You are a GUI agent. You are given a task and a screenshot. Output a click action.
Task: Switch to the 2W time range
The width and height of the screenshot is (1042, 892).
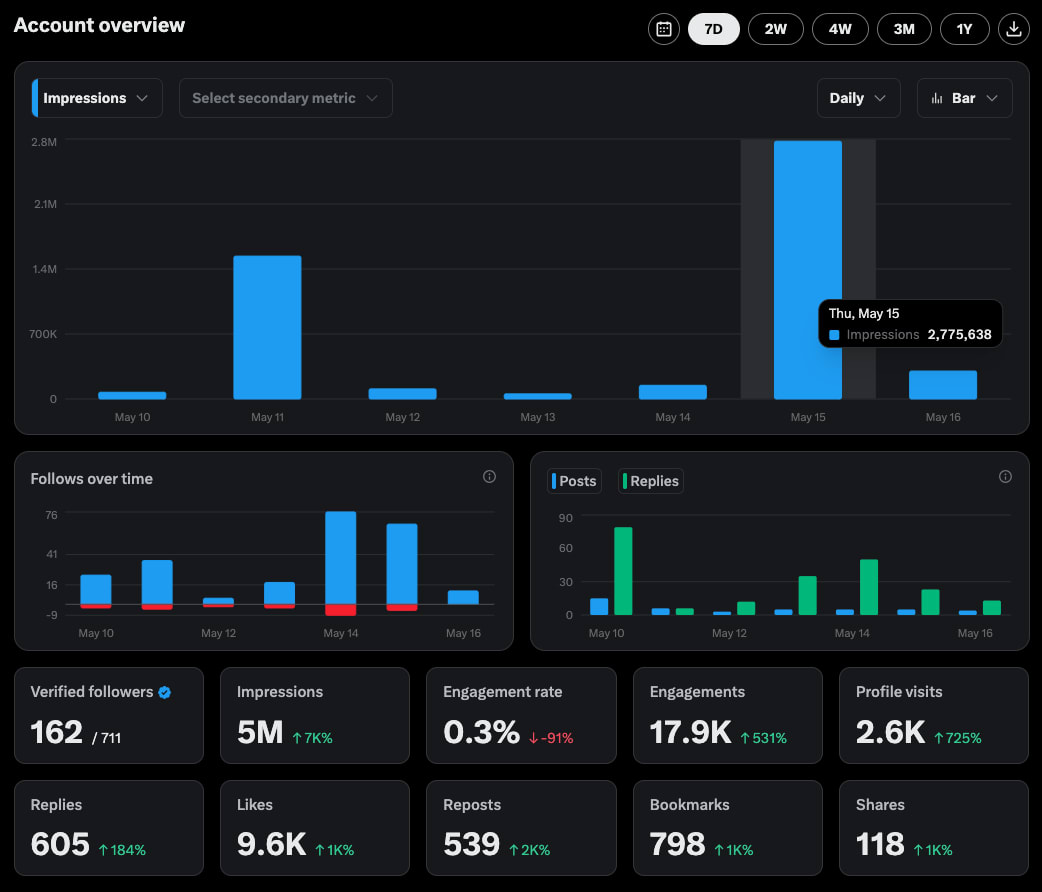(x=776, y=29)
